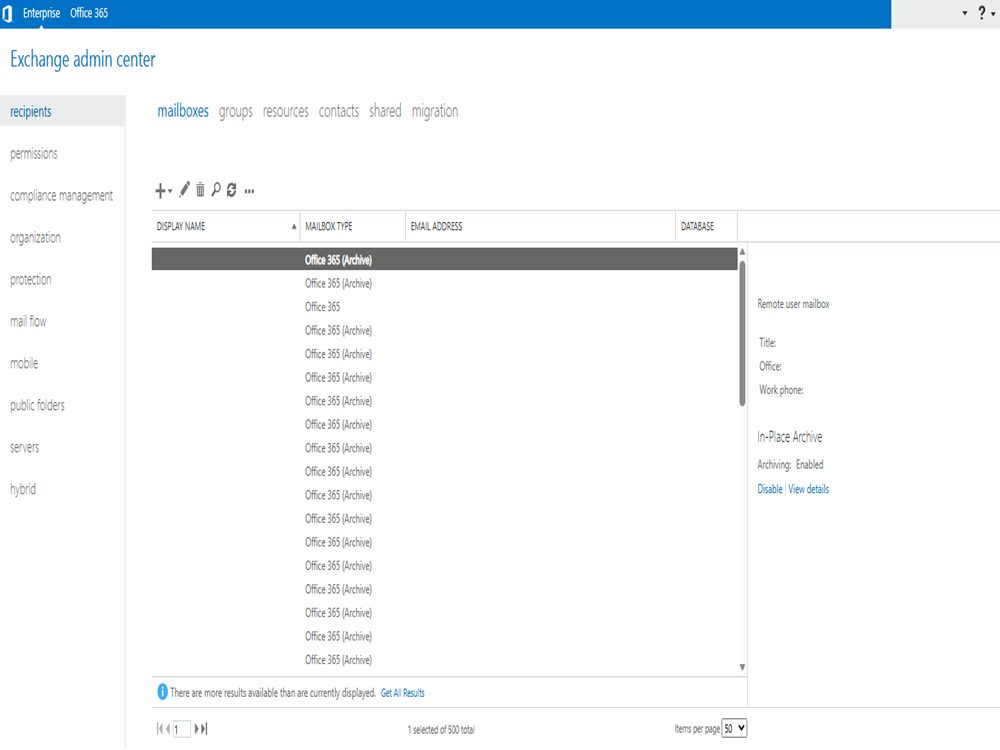The width and height of the screenshot is (1000, 750).
Task: Navigate to mail flow
Action: [28, 321]
